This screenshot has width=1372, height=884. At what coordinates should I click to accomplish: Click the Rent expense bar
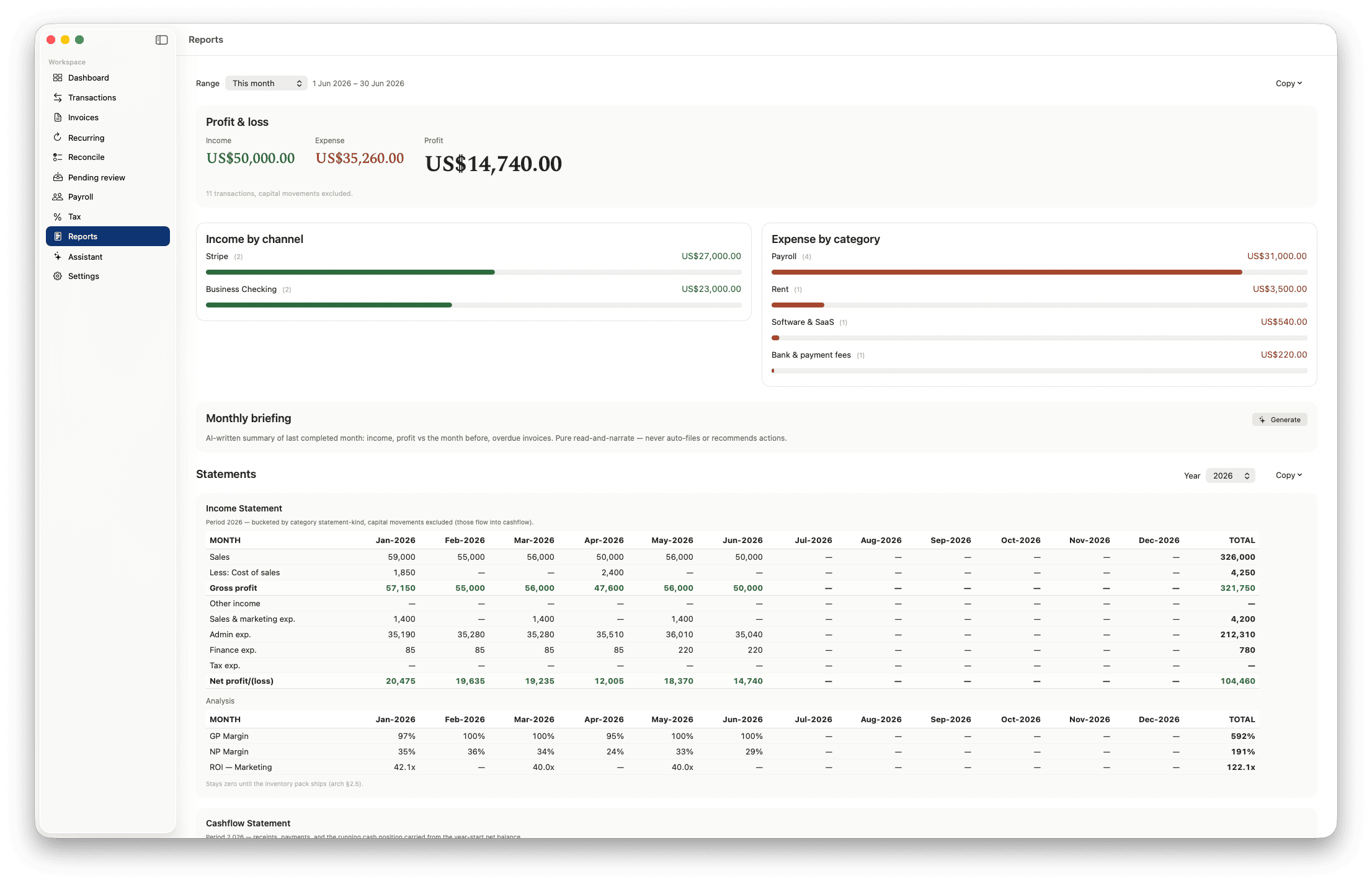point(1040,305)
